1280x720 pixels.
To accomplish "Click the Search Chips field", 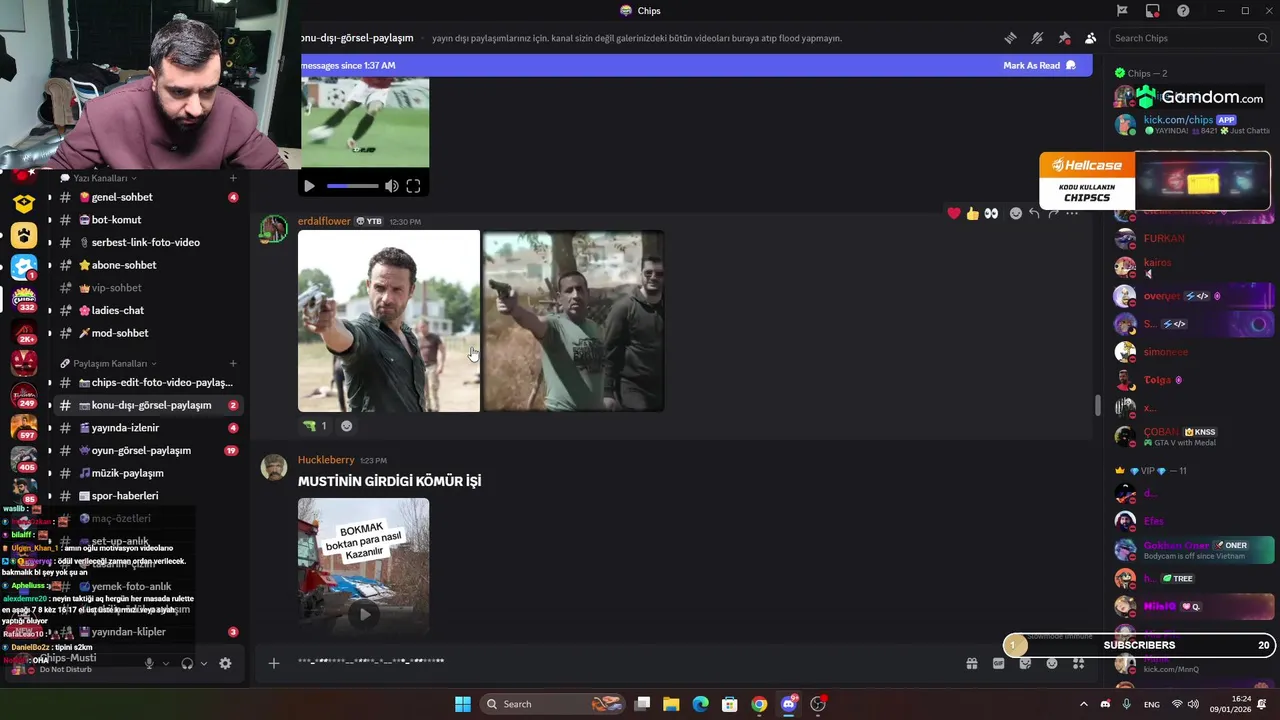I will (1190, 38).
